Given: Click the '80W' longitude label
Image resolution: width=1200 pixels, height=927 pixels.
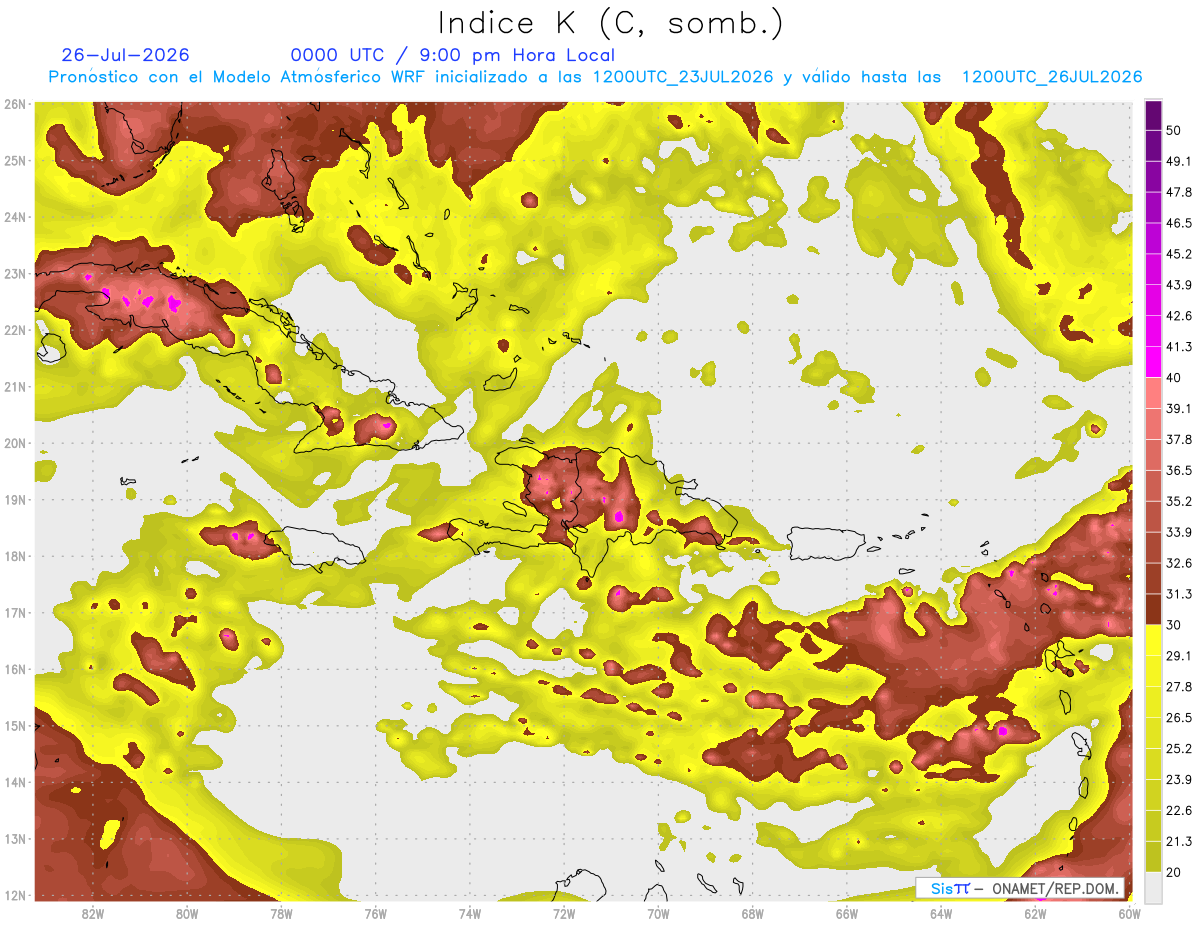Looking at the screenshot, I should [x=187, y=913].
